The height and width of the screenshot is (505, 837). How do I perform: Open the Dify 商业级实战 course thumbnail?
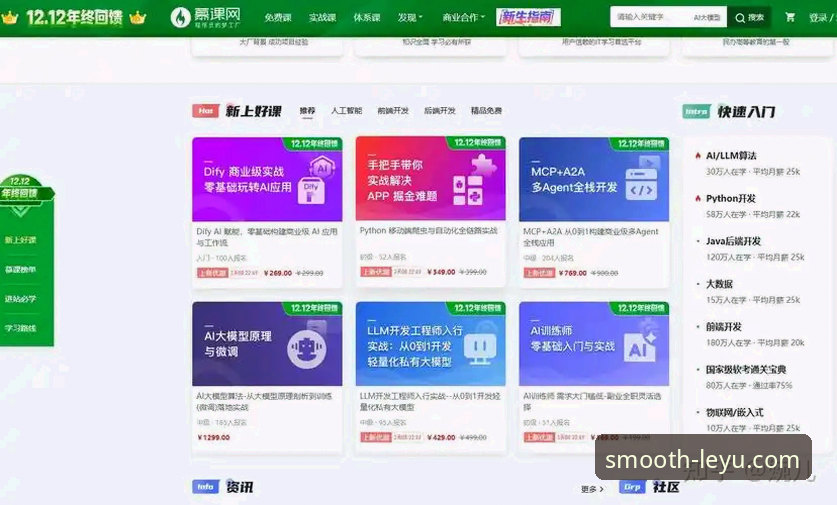(267, 179)
